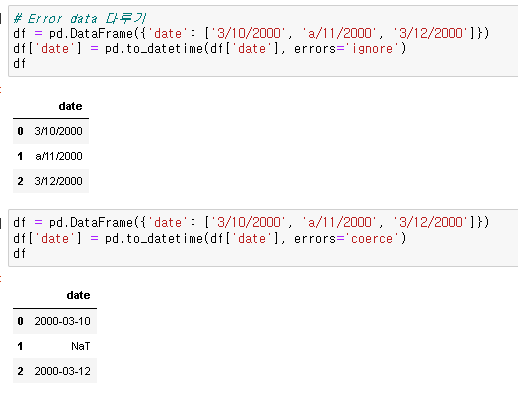Click index 2 in the first output table
Screen dimensions: 518x395
coord(20,181)
